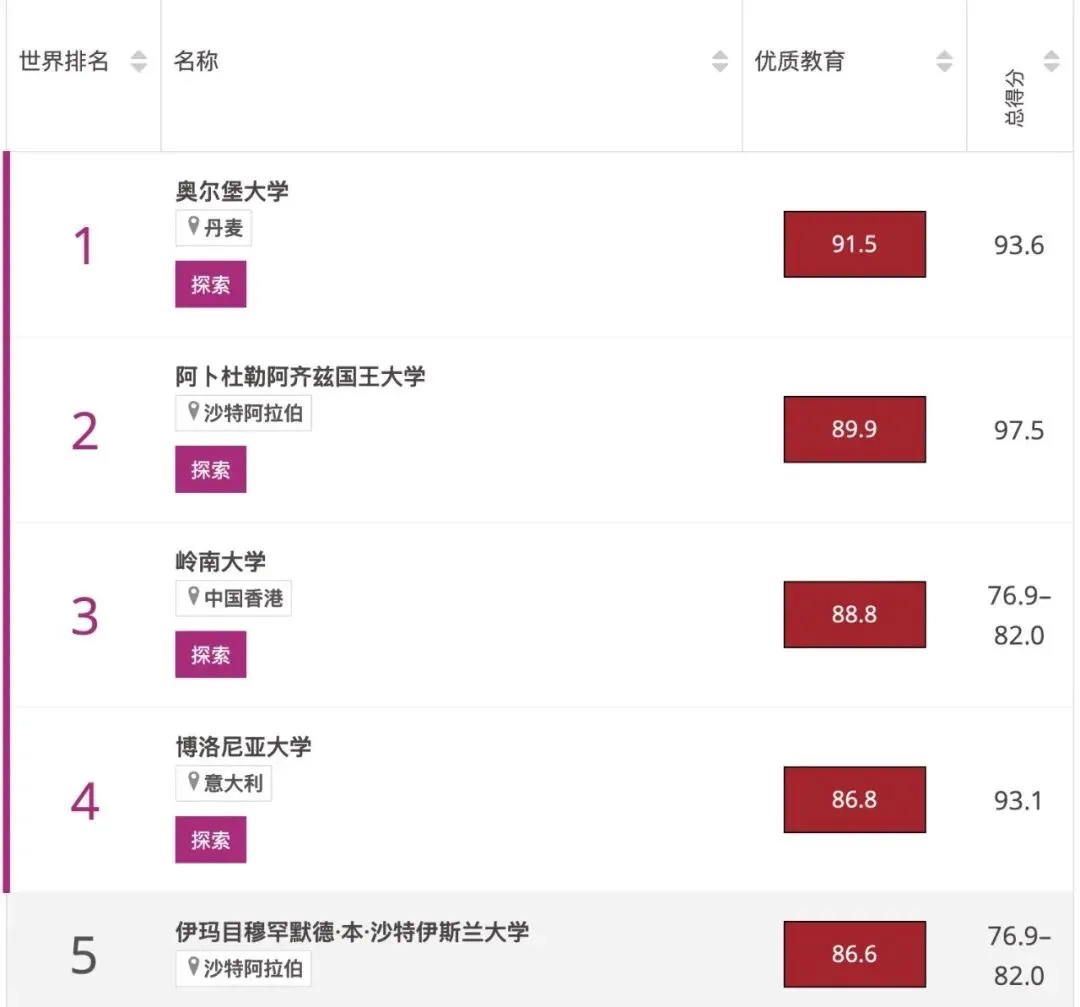Click the location pin next to 丹麦
Screen dimensions: 1080x1007
coord(194,227)
